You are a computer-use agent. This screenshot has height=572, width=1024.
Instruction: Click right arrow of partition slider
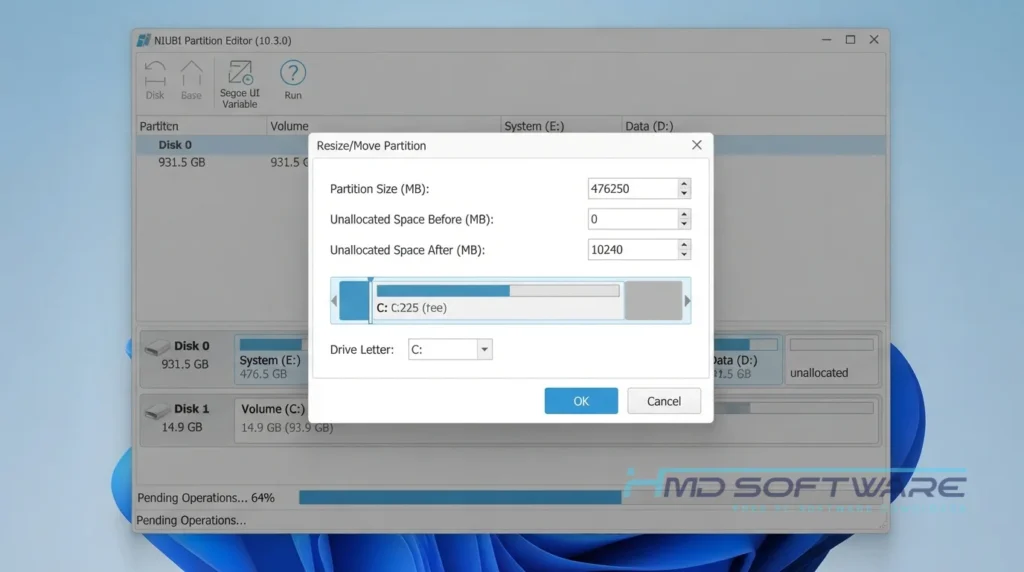click(x=687, y=301)
